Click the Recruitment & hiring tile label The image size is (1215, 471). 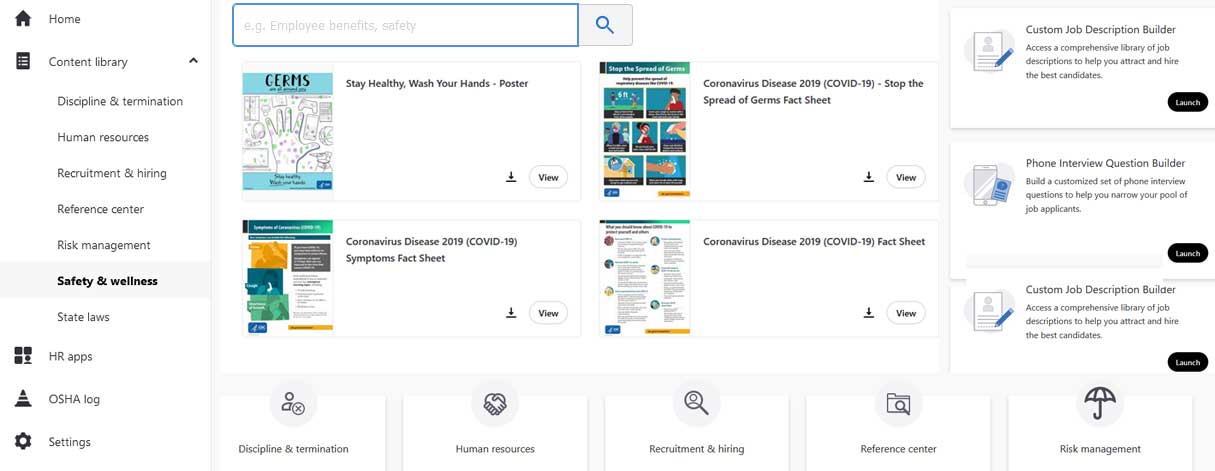(697, 449)
